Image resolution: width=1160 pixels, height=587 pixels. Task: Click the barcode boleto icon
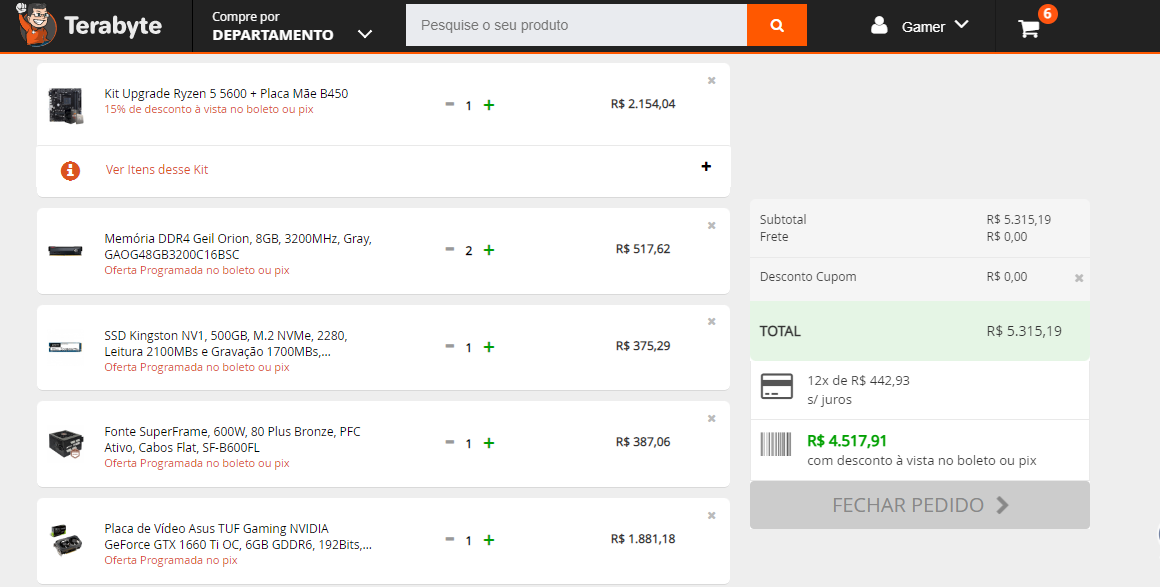point(776,444)
